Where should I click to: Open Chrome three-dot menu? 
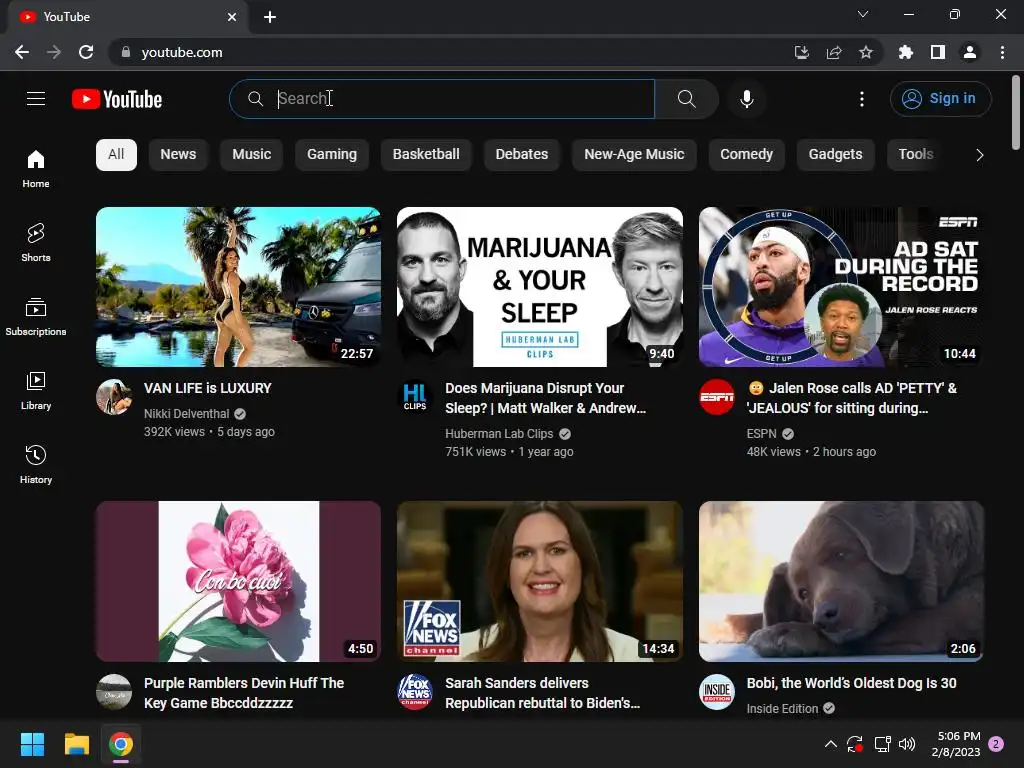pyautogui.click(x=1002, y=52)
